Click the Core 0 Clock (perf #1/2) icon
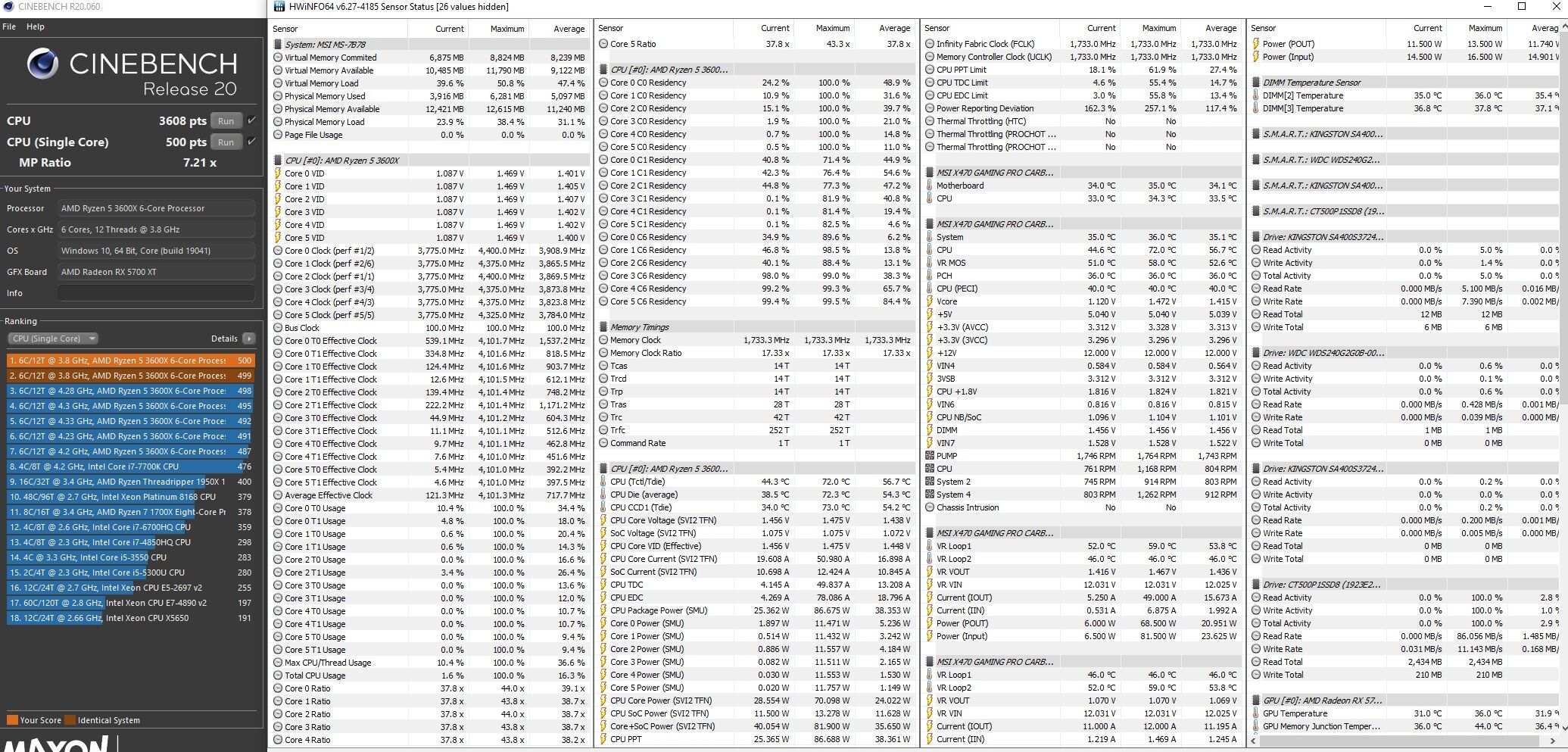The height and width of the screenshot is (752, 1568). 278,251
